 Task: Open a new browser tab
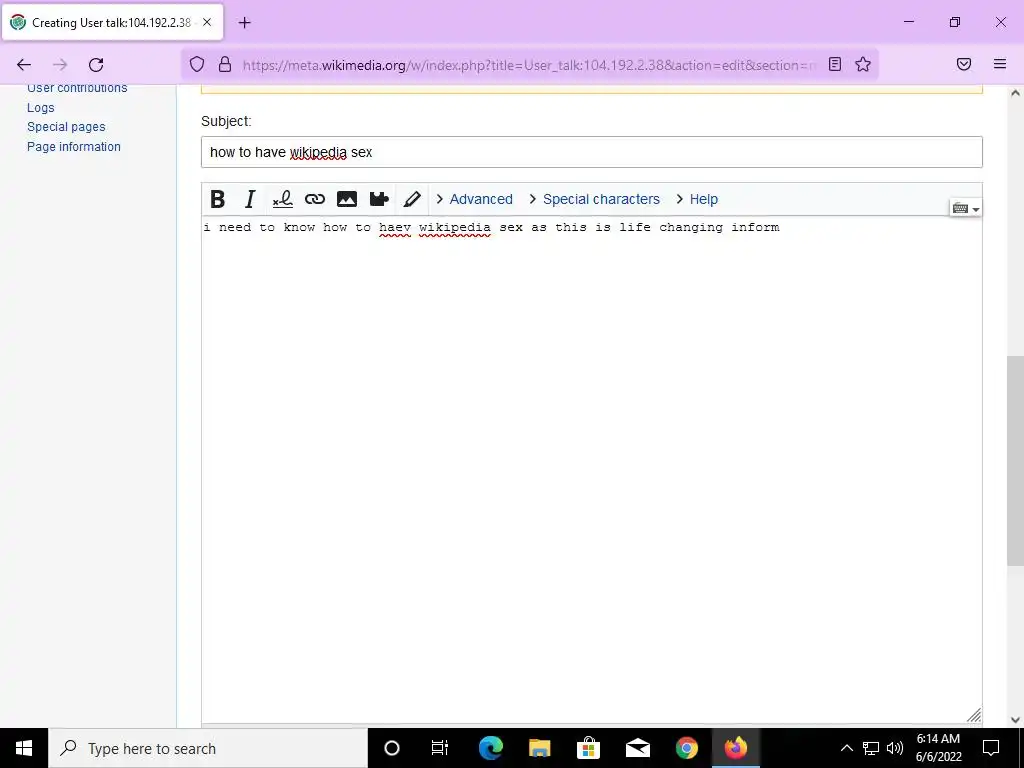click(244, 23)
